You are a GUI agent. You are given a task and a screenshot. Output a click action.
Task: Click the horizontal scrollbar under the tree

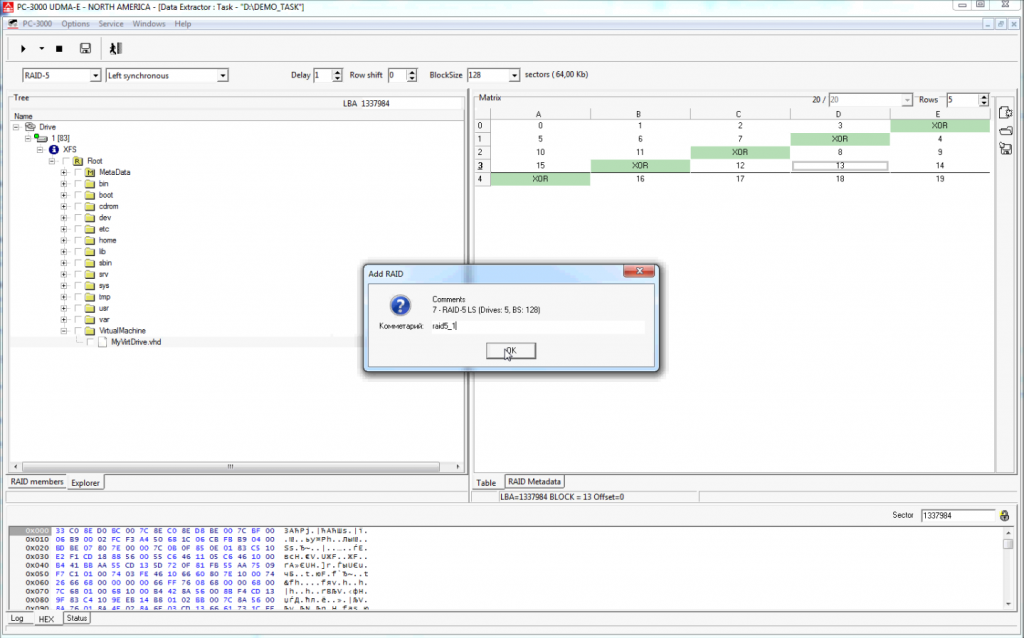230,467
